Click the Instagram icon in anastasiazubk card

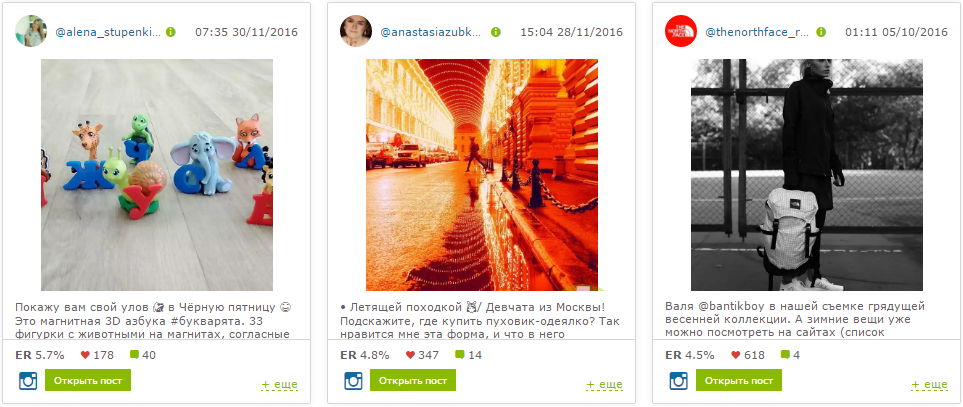pos(353,381)
